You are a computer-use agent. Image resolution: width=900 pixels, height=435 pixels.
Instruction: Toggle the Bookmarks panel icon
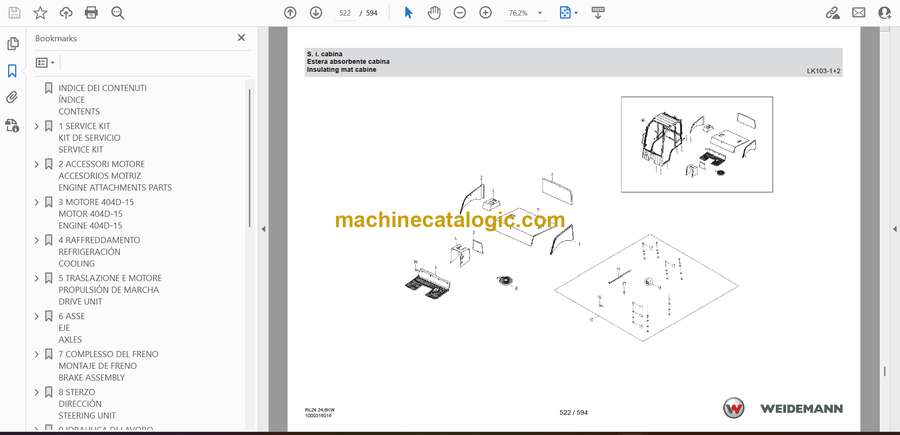tap(12, 71)
